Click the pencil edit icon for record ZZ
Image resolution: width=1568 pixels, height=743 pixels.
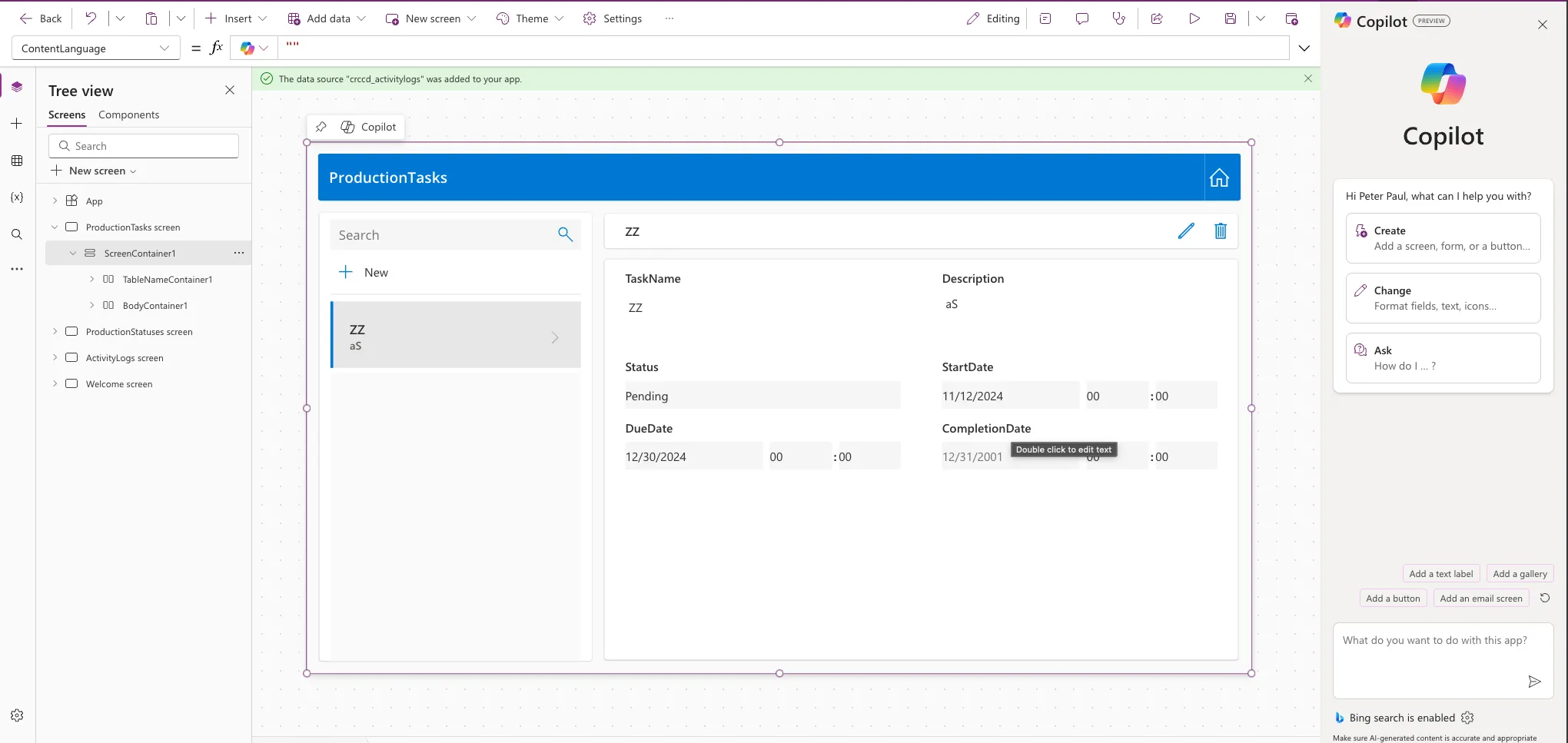[x=1186, y=231]
